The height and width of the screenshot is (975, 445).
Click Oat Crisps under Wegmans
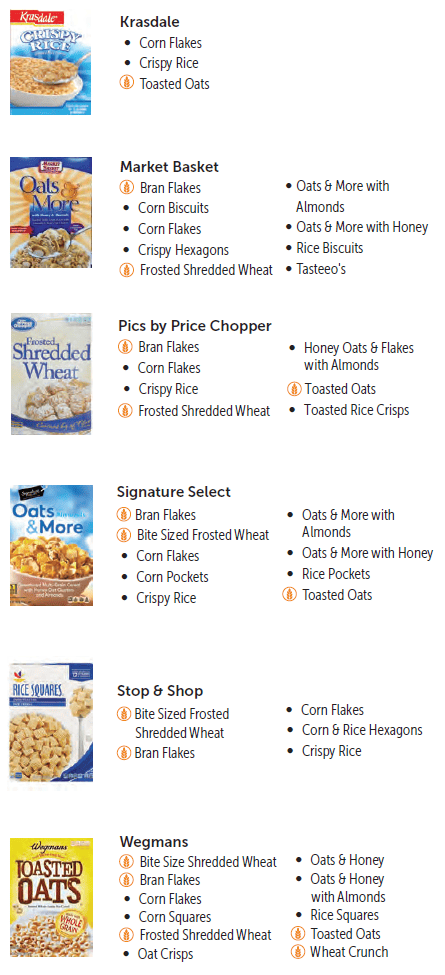(x=166, y=953)
